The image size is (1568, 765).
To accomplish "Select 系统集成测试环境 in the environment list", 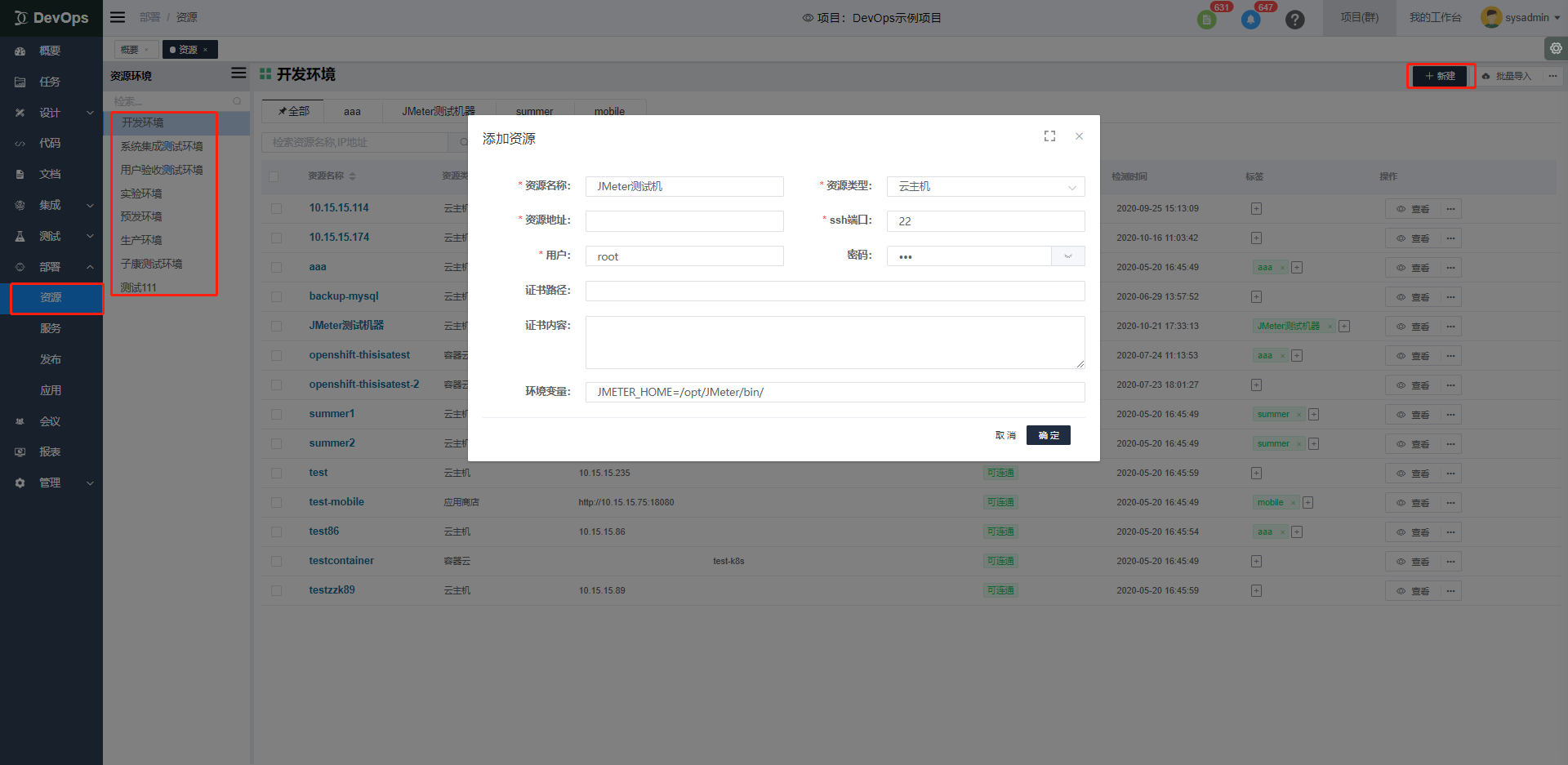I will [162, 146].
